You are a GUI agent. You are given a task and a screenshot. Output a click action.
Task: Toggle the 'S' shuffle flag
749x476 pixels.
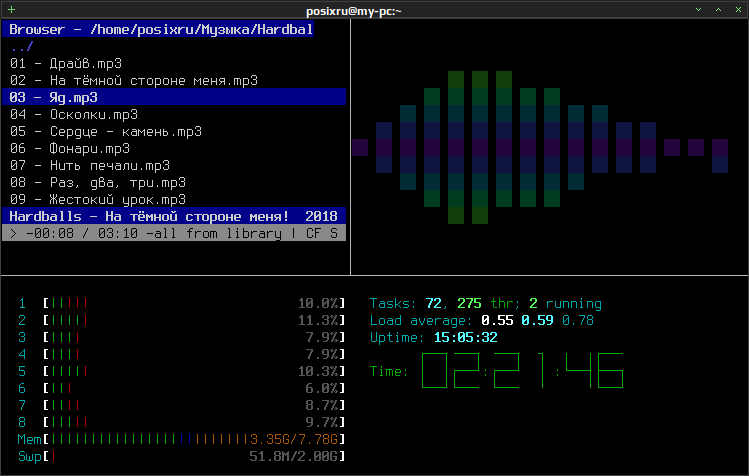pos(333,234)
